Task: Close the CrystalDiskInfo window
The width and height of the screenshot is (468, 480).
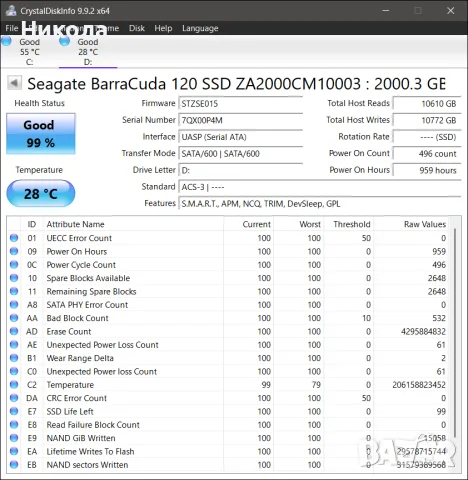Action: [x=451, y=11]
